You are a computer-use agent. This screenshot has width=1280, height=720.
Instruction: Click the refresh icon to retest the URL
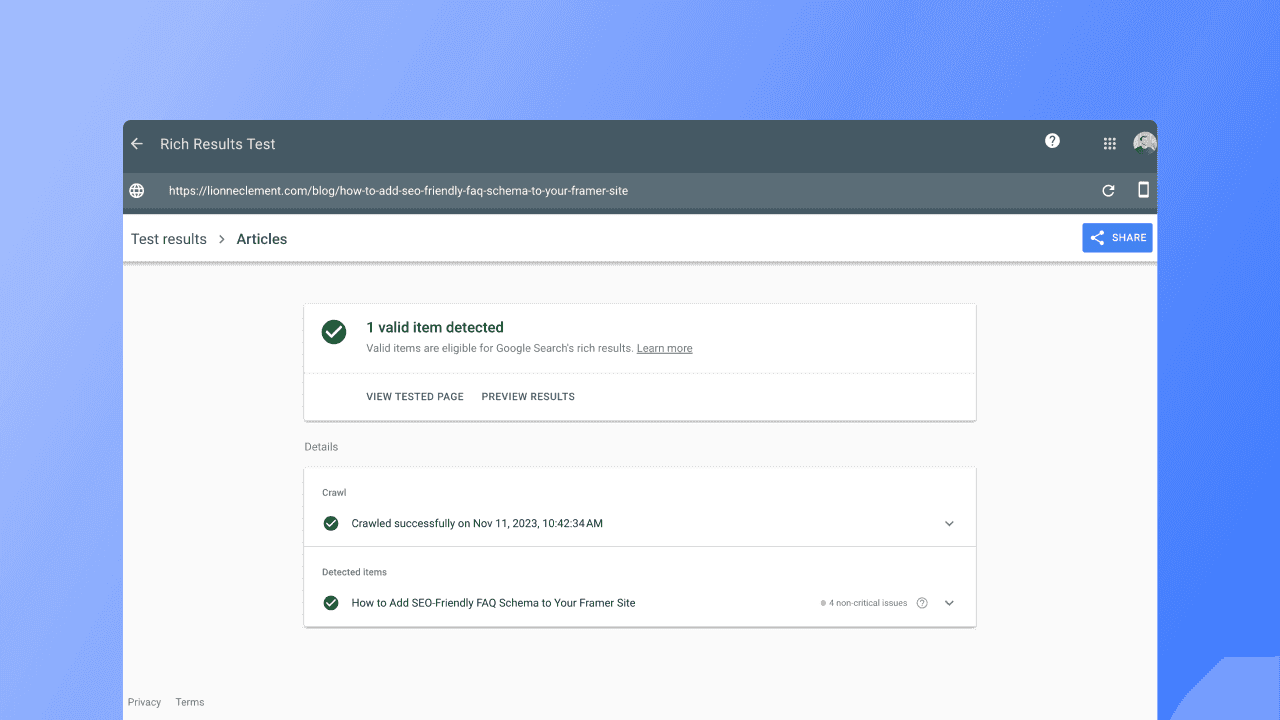pyautogui.click(x=1108, y=190)
